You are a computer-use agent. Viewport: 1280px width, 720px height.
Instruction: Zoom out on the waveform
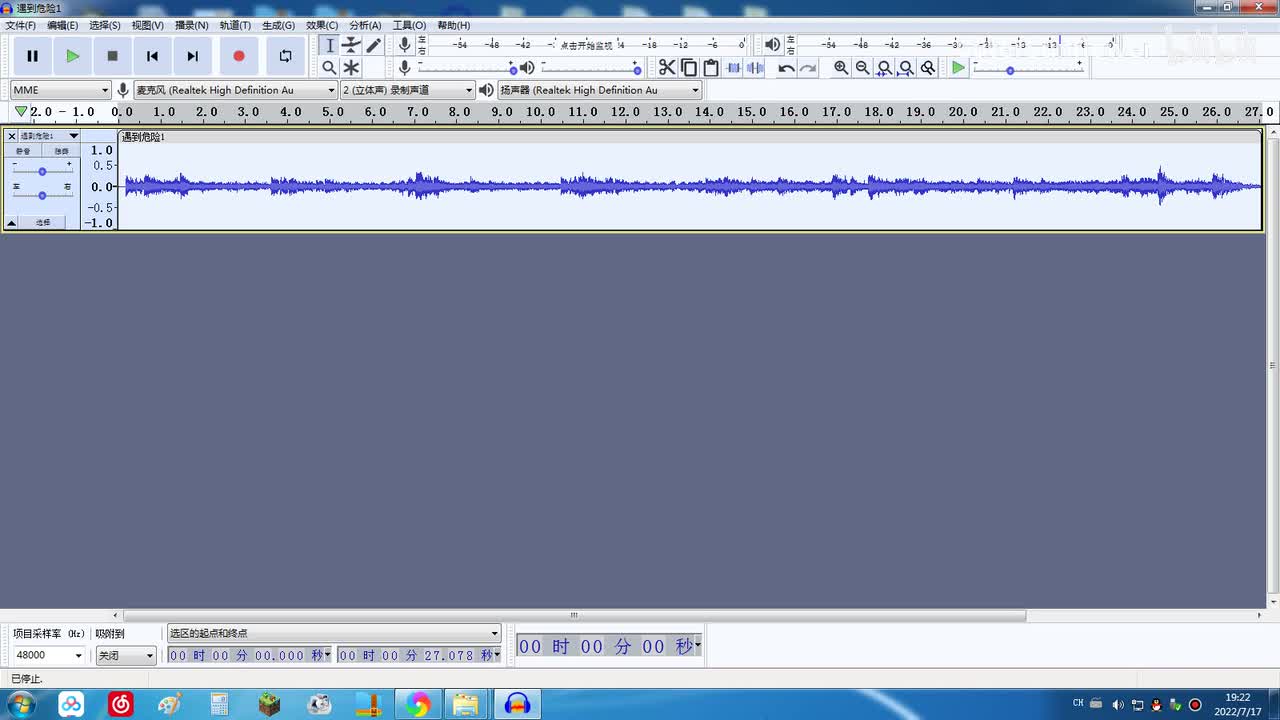coord(862,68)
